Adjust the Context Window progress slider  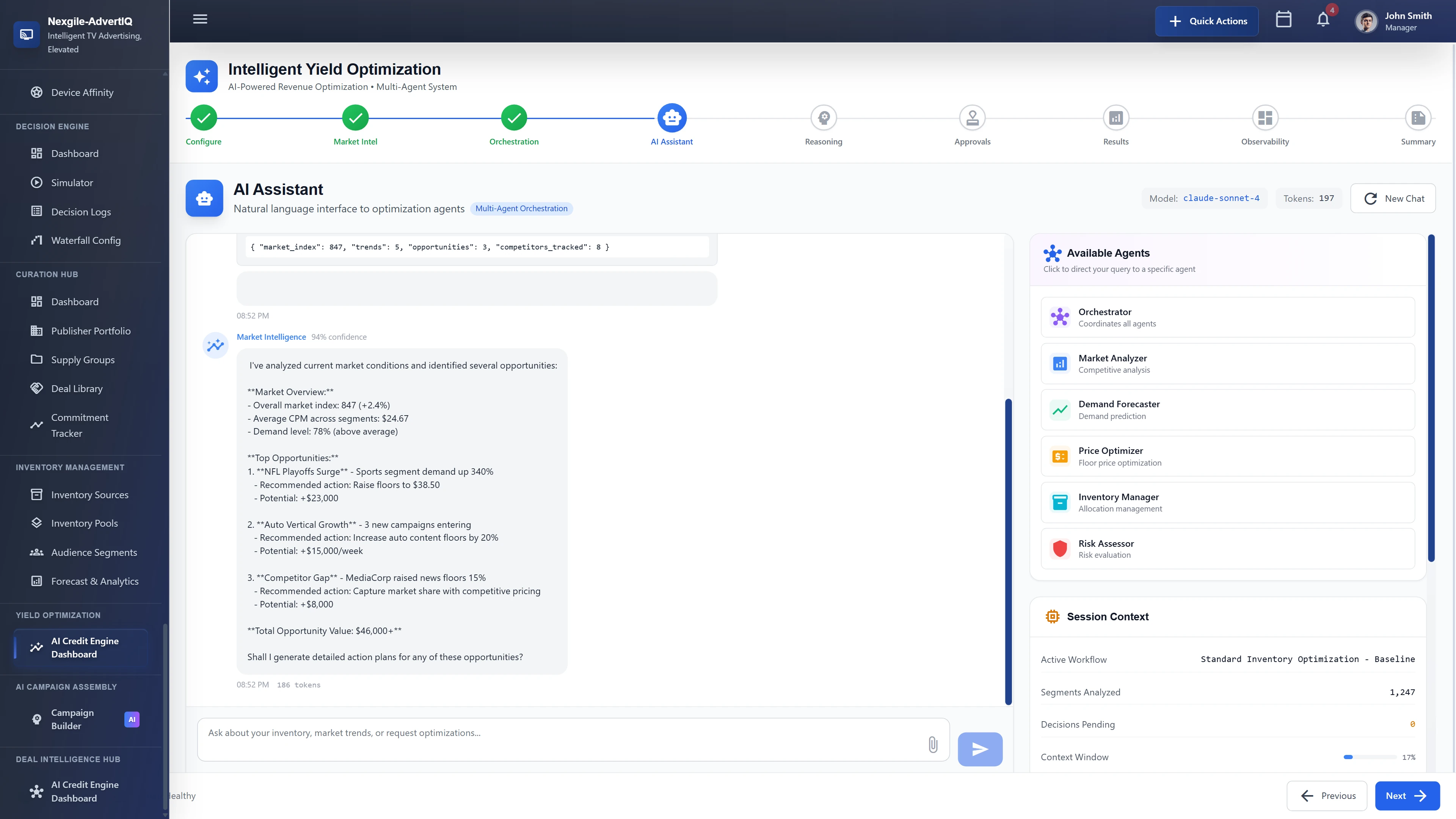[x=1370, y=757]
